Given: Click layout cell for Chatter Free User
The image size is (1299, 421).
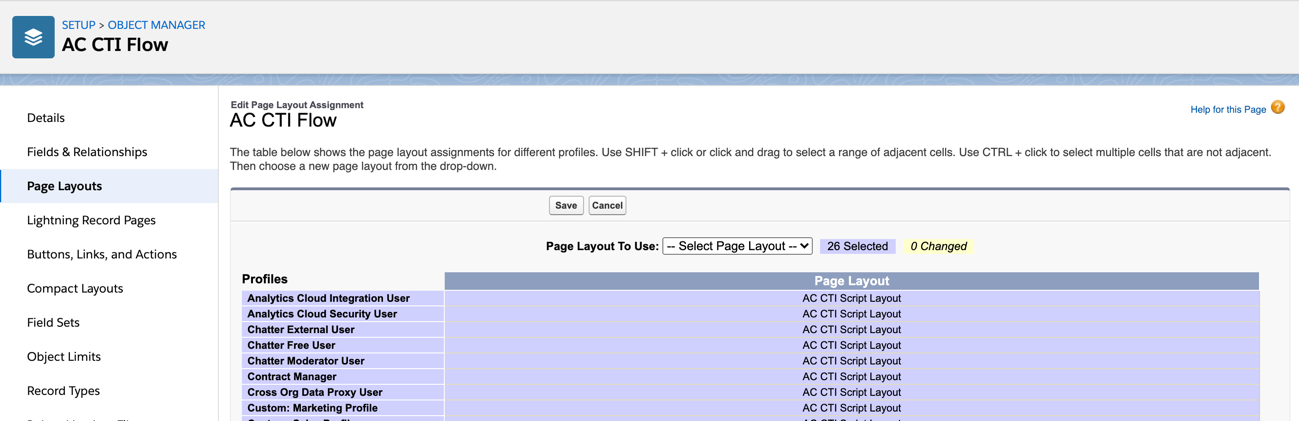Looking at the screenshot, I should click(852, 345).
